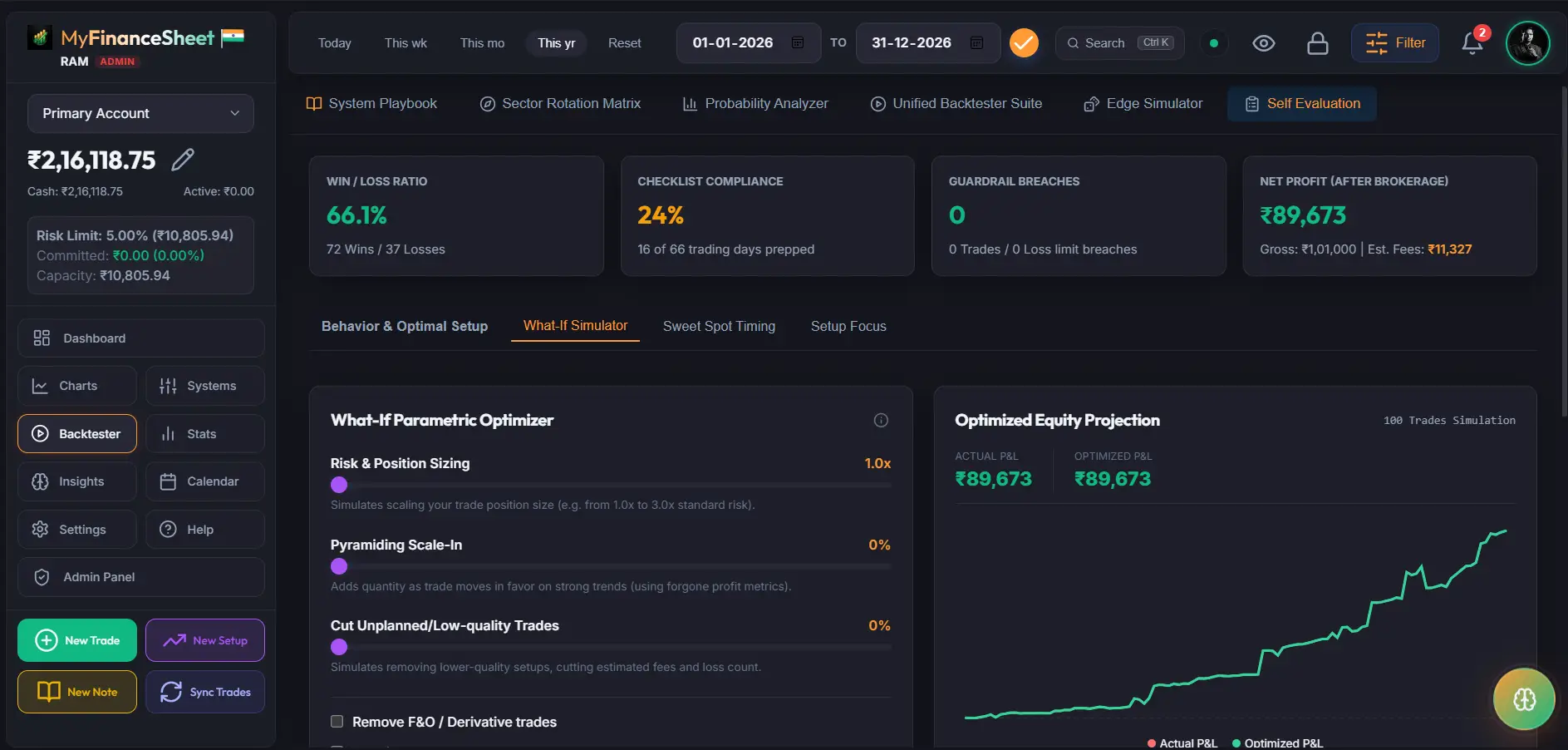Sync Trades with broker
This screenshot has height=750, width=1568.
(205, 692)
